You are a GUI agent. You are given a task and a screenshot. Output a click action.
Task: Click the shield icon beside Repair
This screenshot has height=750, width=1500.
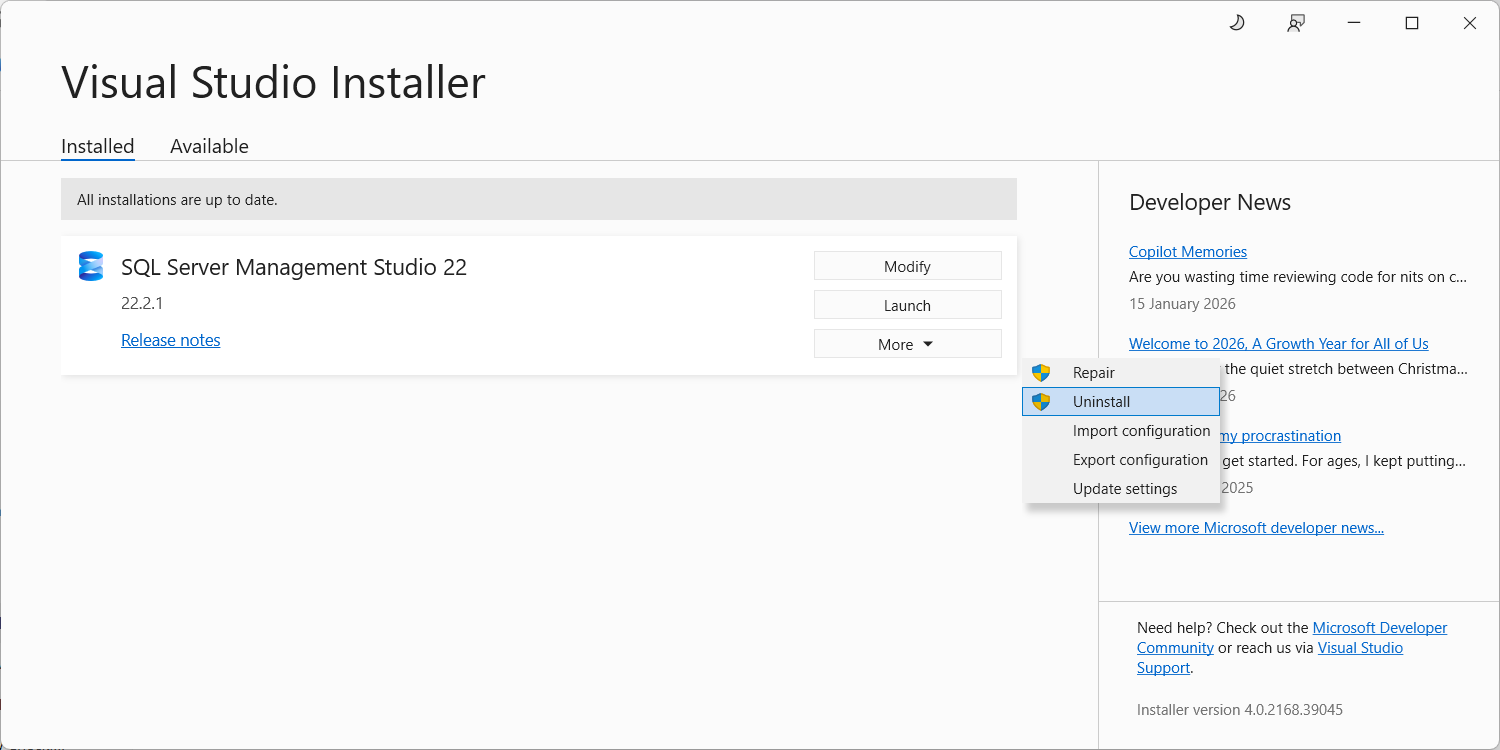[x=1041, y=373]
